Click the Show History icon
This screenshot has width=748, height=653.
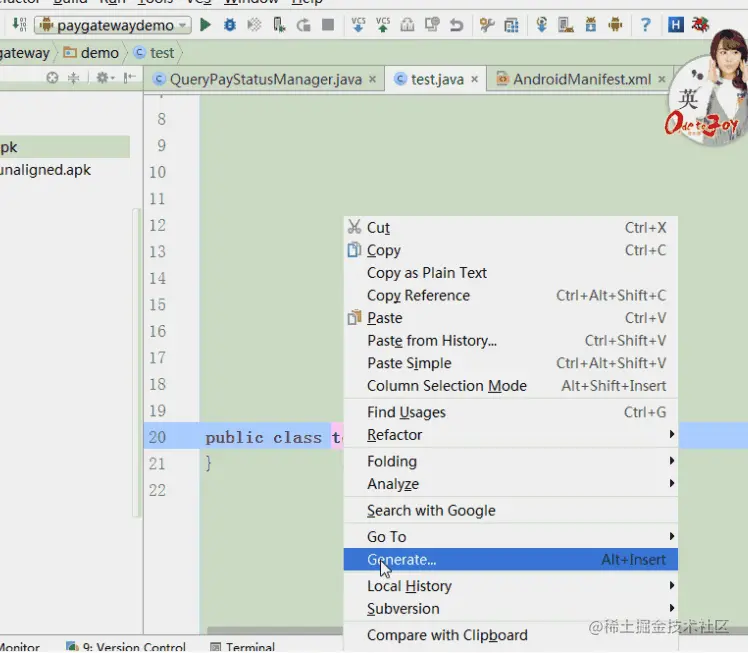click(407, 24)
